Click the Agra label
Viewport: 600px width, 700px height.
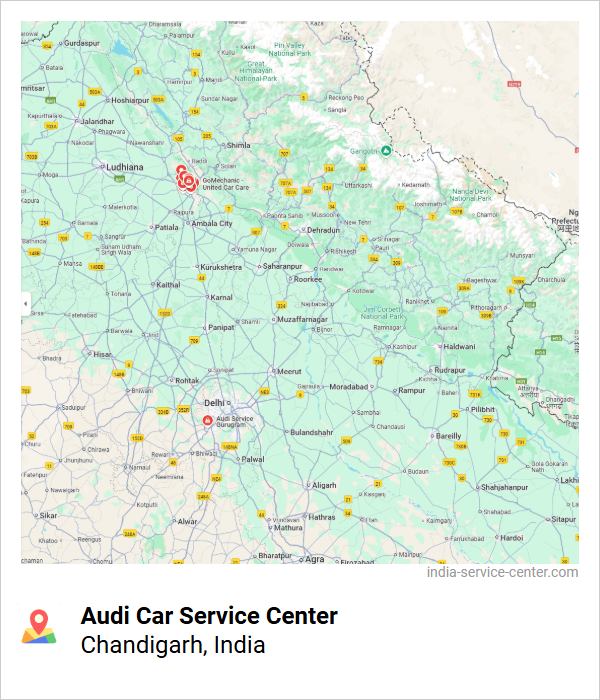[x=315, y=559]
